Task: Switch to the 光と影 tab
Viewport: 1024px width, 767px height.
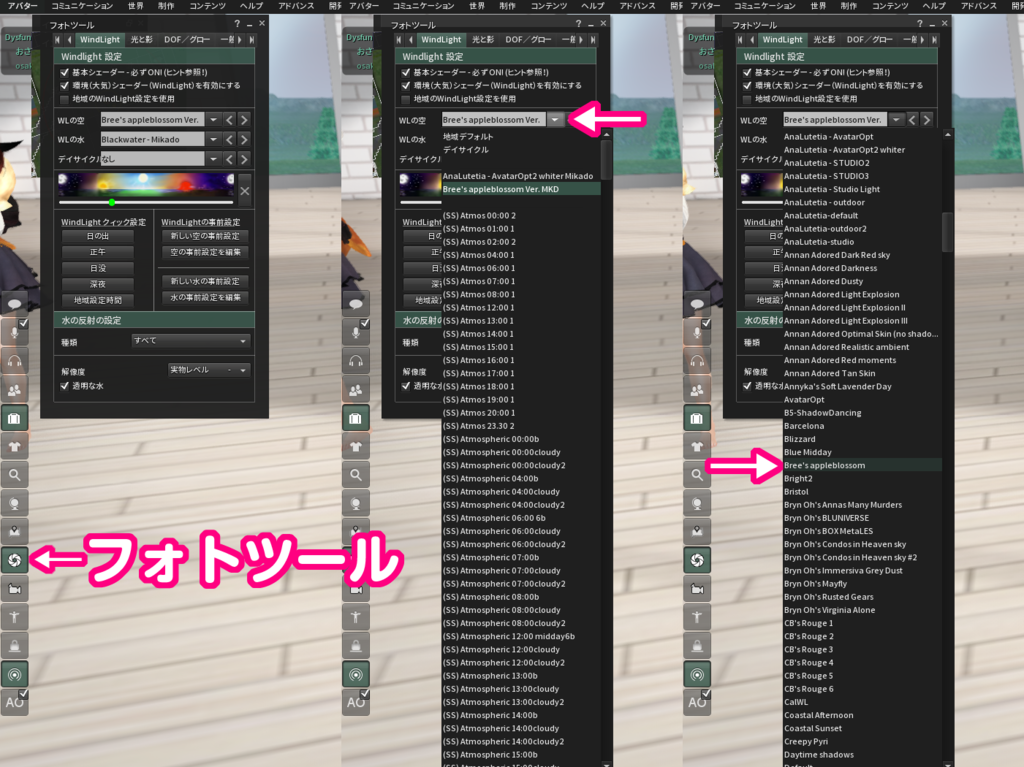Action: tap(142, 39)
